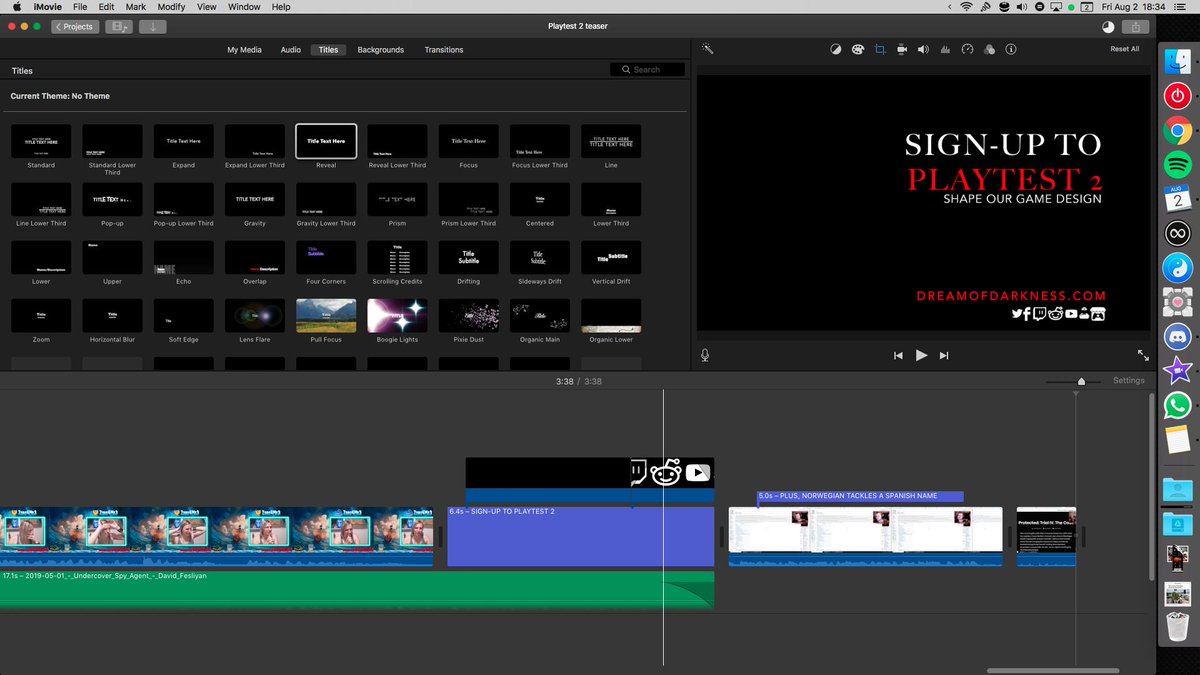Screen dimensions: 1200x675
Task: Open the Apple menu
Action: point(16,7)
